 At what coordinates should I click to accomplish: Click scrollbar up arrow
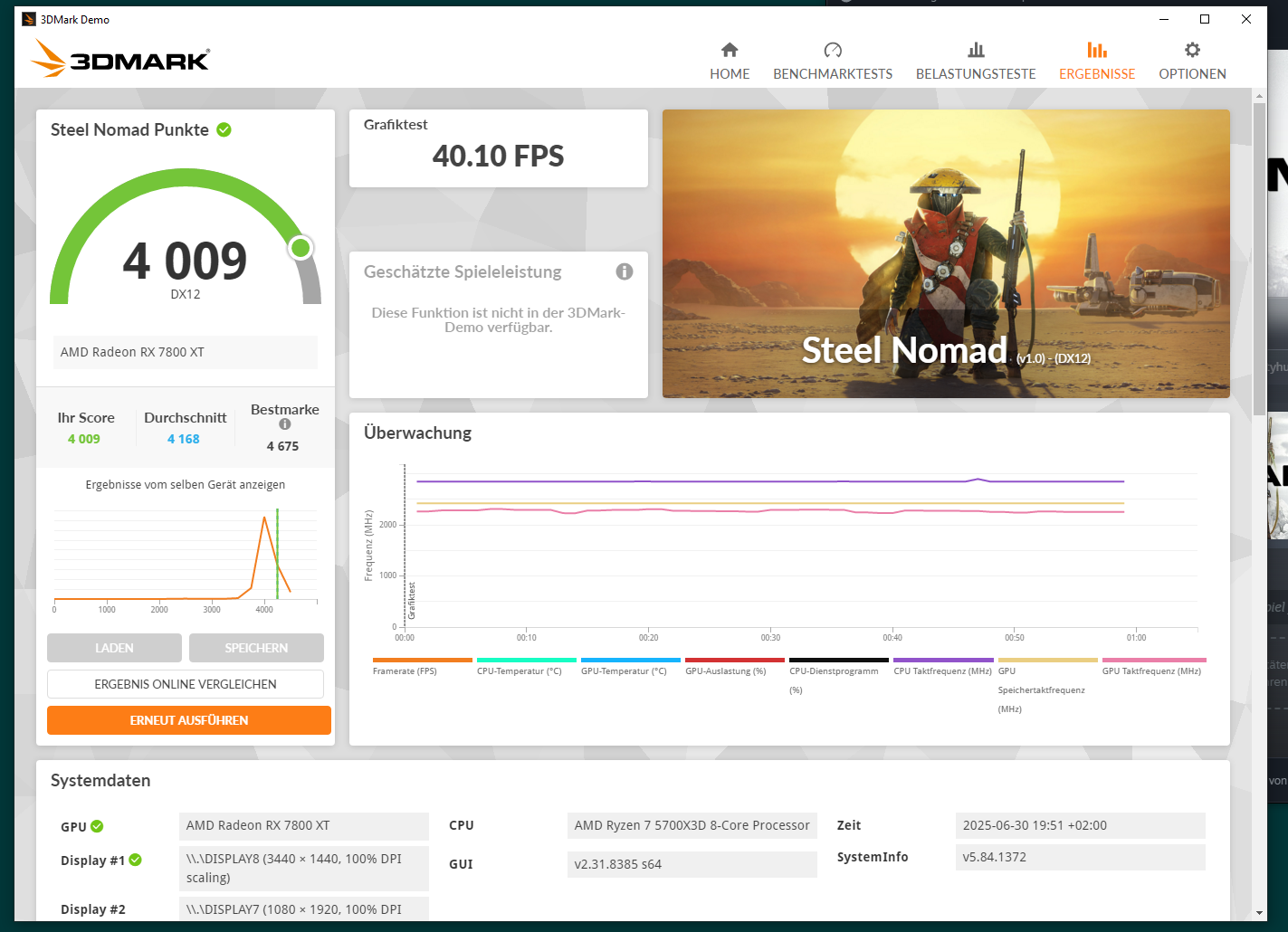(1259, 94)
